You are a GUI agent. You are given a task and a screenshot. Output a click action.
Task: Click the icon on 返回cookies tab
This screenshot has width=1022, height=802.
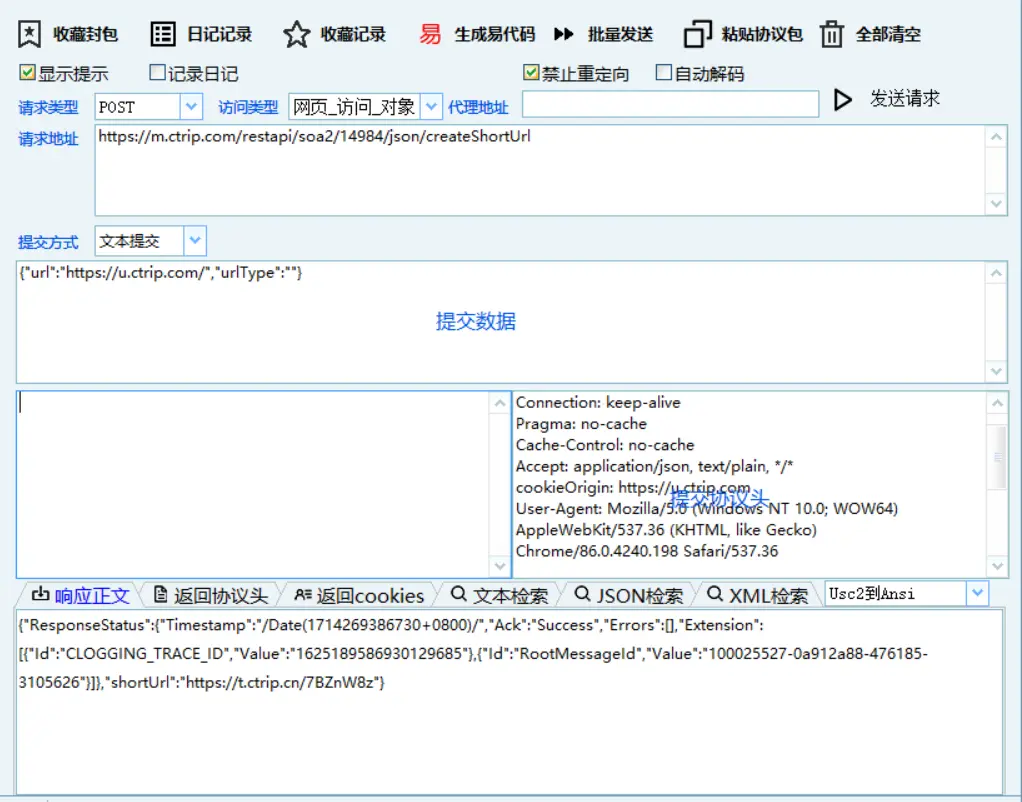click(303, 594)
